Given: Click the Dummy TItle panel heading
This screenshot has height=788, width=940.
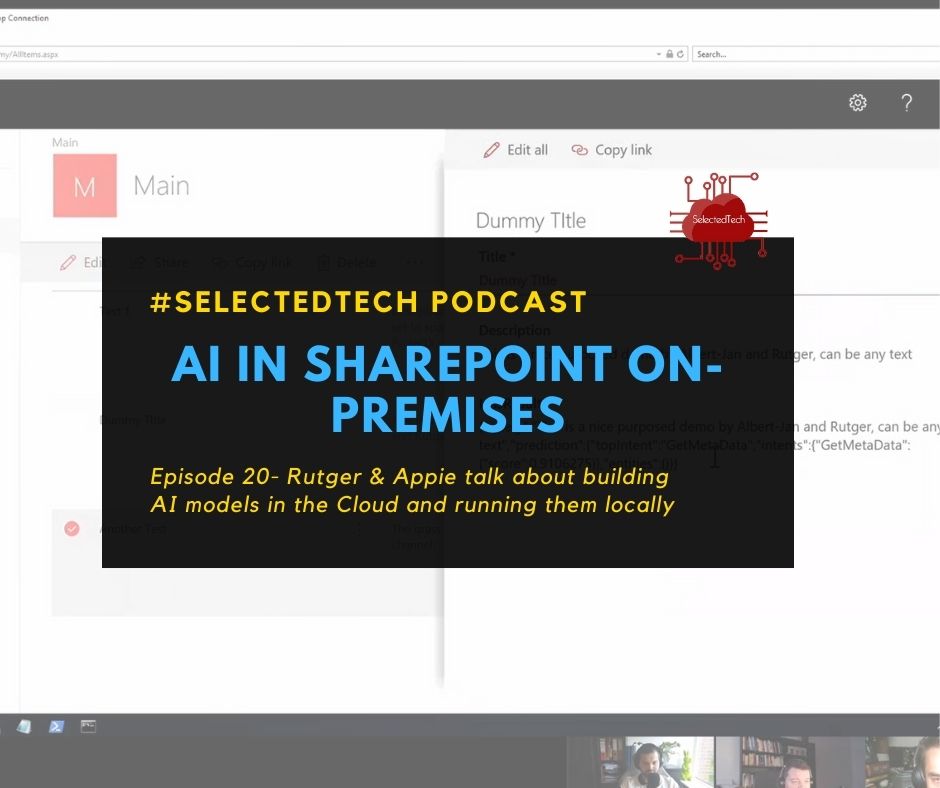Looking at the screenshot, I should pos(531,221).
